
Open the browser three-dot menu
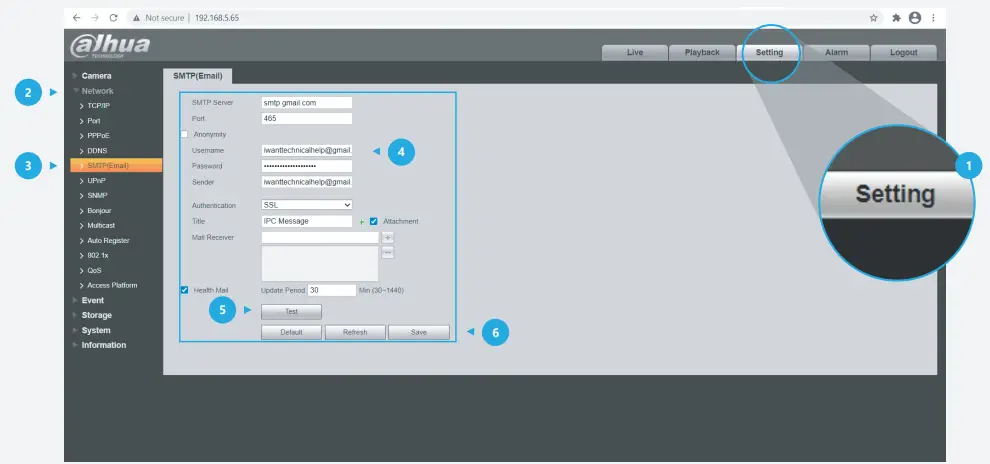coord(933,18)
